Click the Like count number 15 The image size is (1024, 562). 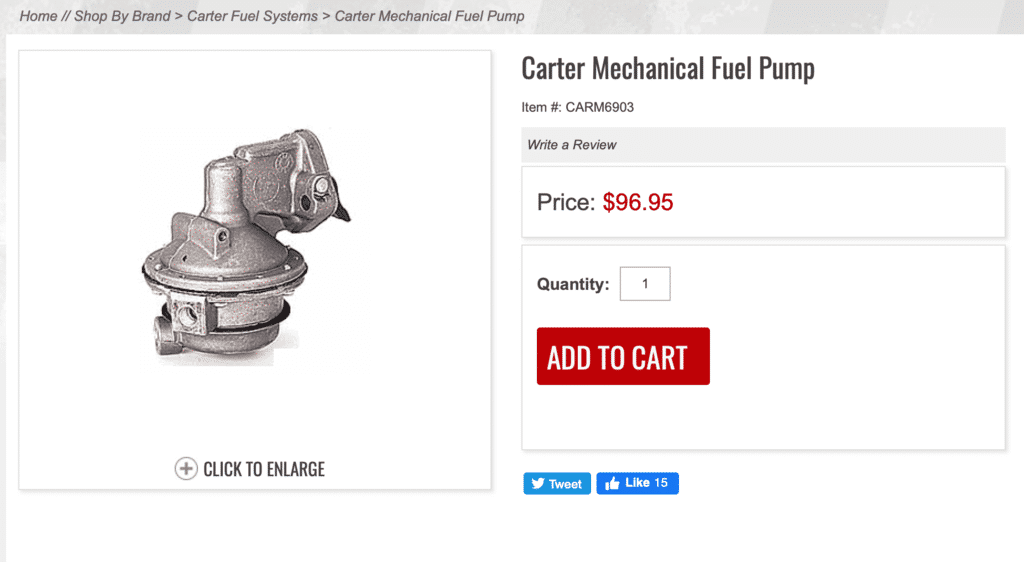[x=661, y=483]
